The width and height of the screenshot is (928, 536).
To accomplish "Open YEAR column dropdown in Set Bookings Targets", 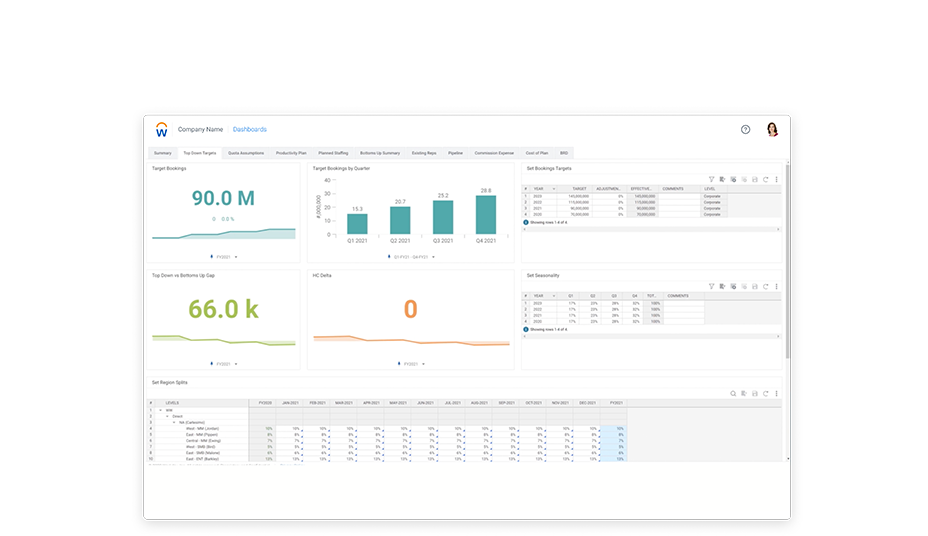I will [x=553, y=189].
